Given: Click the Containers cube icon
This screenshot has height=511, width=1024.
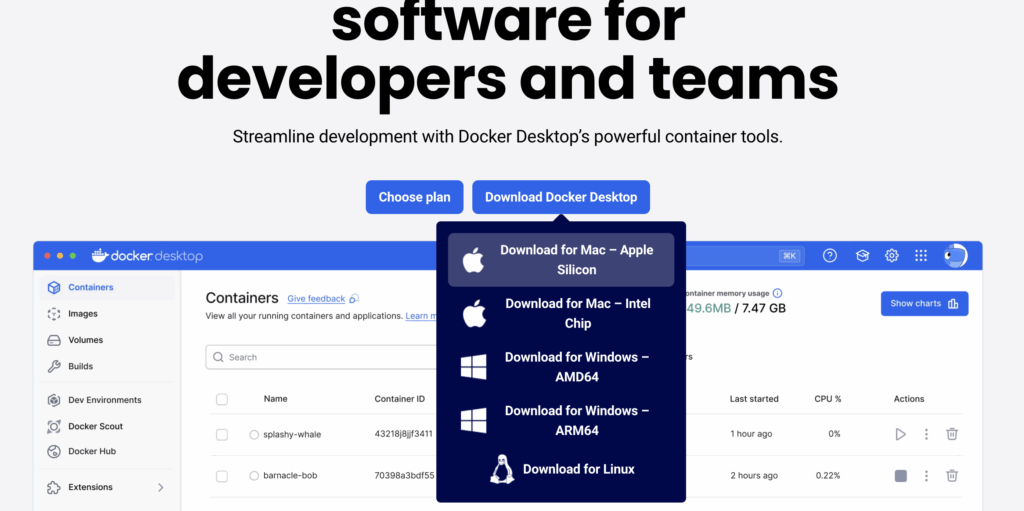Looking at the screenshot, I should [54, 288].
